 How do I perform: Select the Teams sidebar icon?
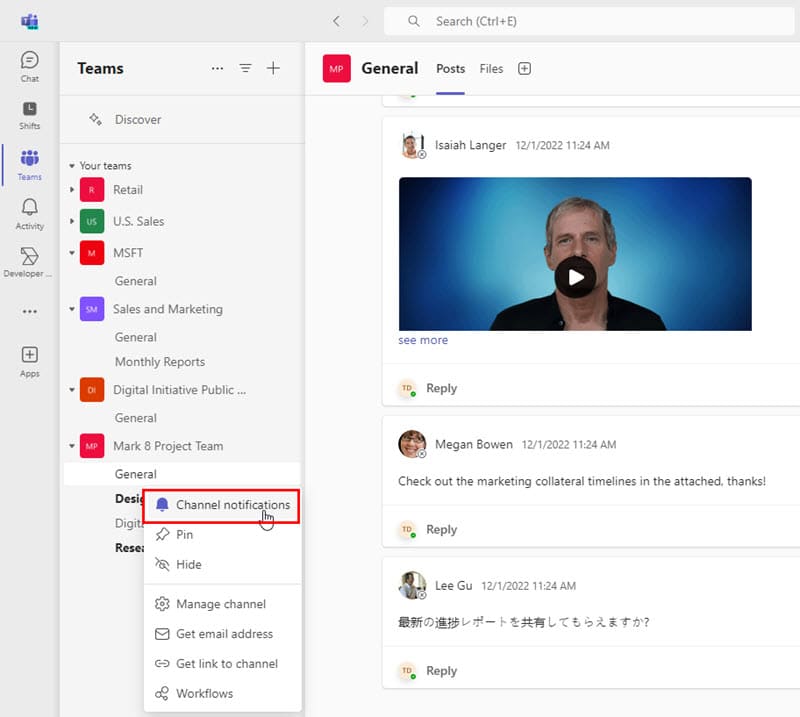point(30,165)
